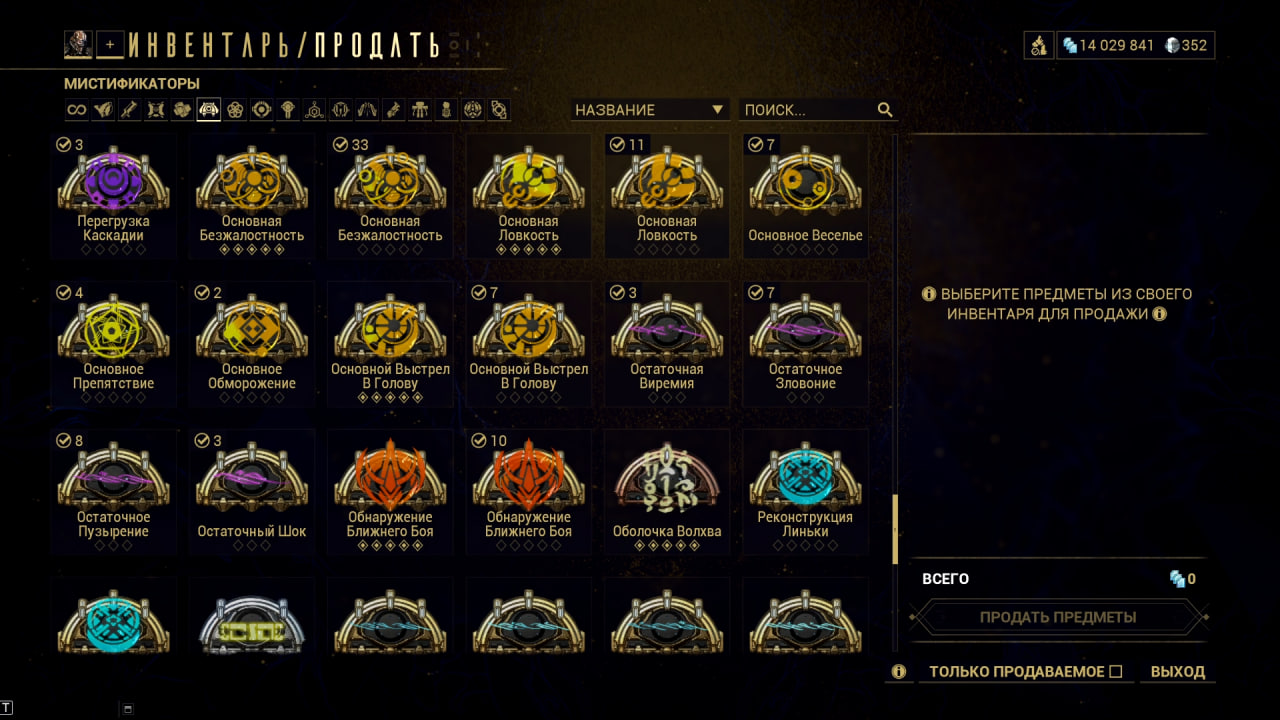1280x720 pixels.
Task: Enable the Только продаваемое checkbox
Action: point(1116,672)
